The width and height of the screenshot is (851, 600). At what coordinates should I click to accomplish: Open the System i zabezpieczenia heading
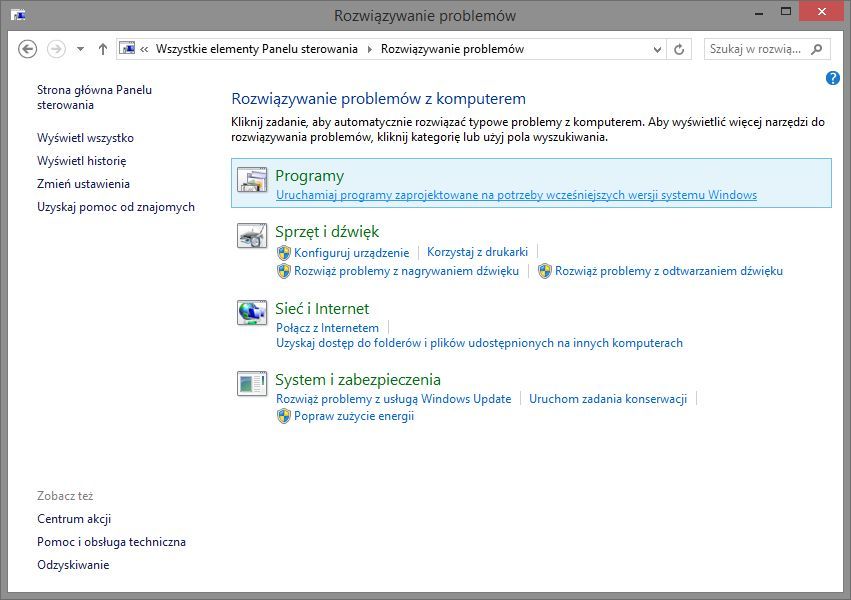pyautogui.click(x=358, y=380)
